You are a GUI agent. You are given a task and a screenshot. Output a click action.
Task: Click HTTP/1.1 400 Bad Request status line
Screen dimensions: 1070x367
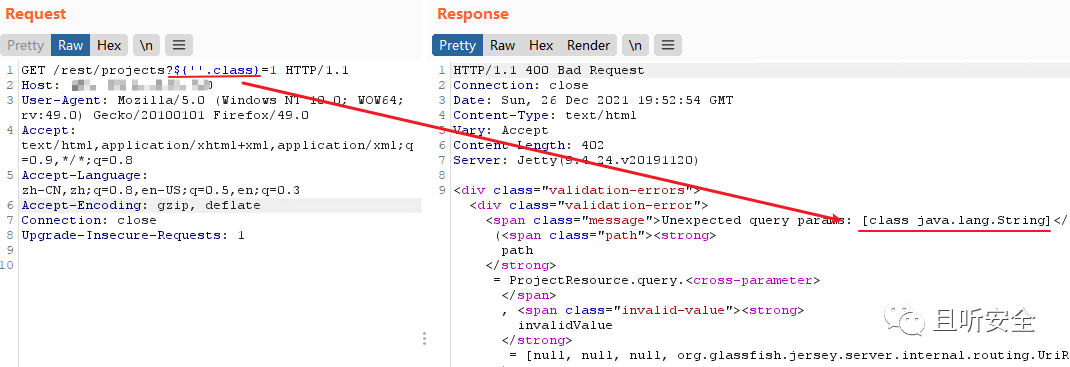coord(549,70)
